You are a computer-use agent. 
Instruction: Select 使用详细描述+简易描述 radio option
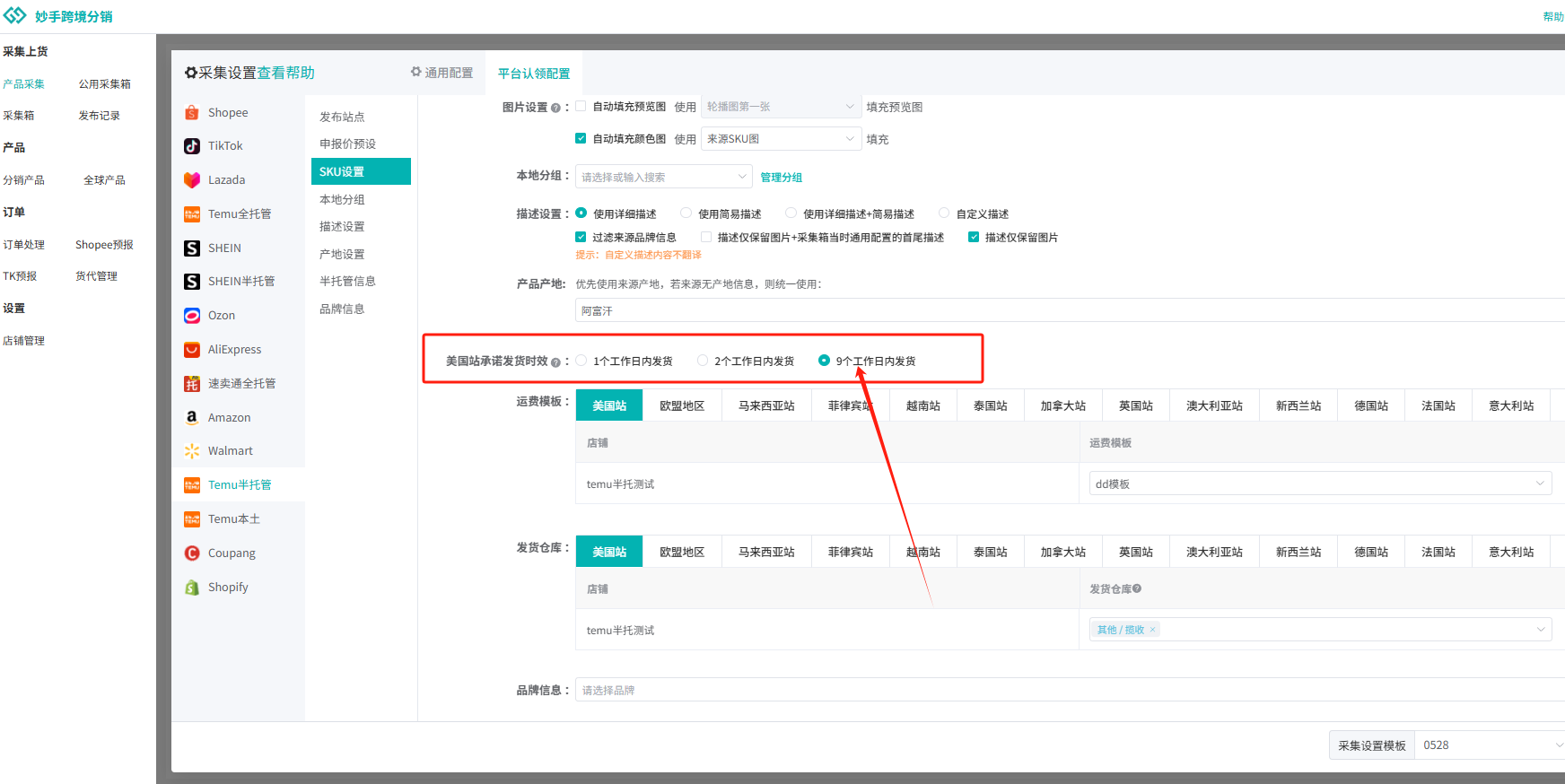click(791, 213)
